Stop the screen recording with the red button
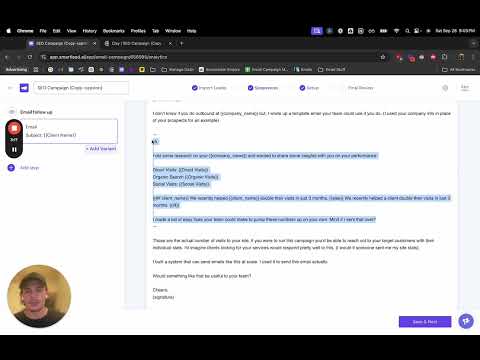The image size is (480, 360). point(14,128)
